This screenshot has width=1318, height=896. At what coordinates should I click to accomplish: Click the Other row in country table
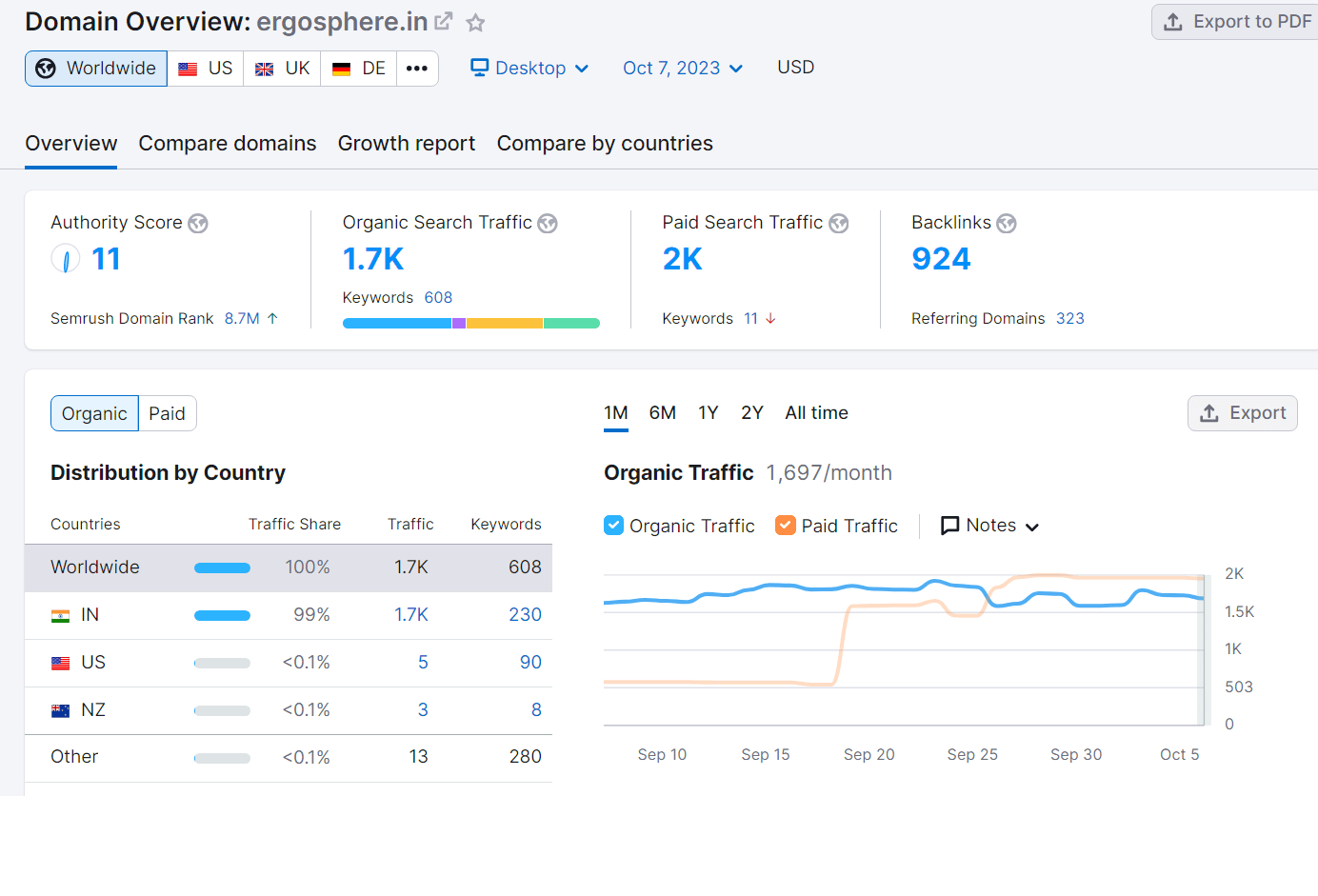[289, 758]
